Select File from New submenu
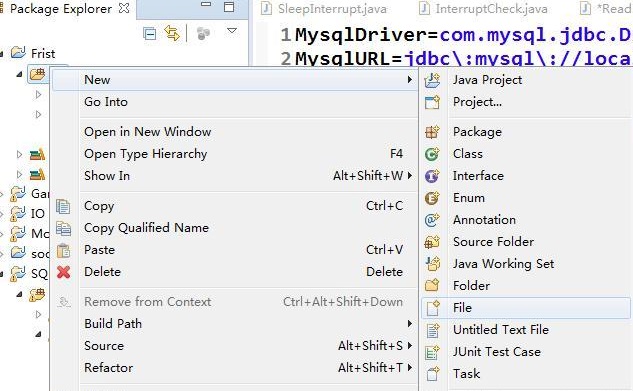 (526, 308)
